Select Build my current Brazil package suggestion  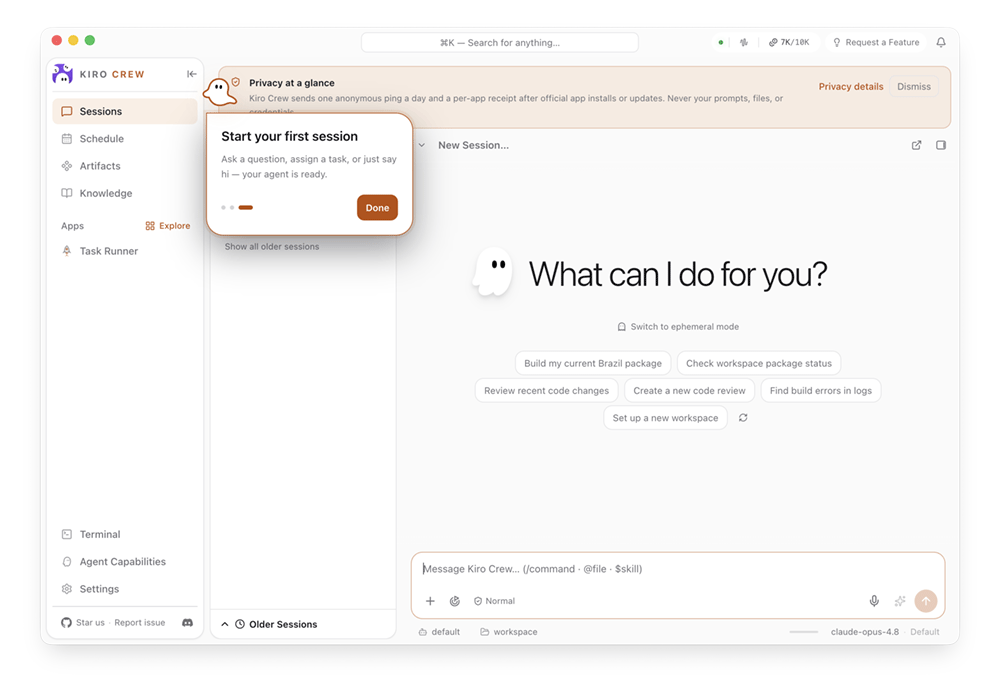click(x=592, y=364)
